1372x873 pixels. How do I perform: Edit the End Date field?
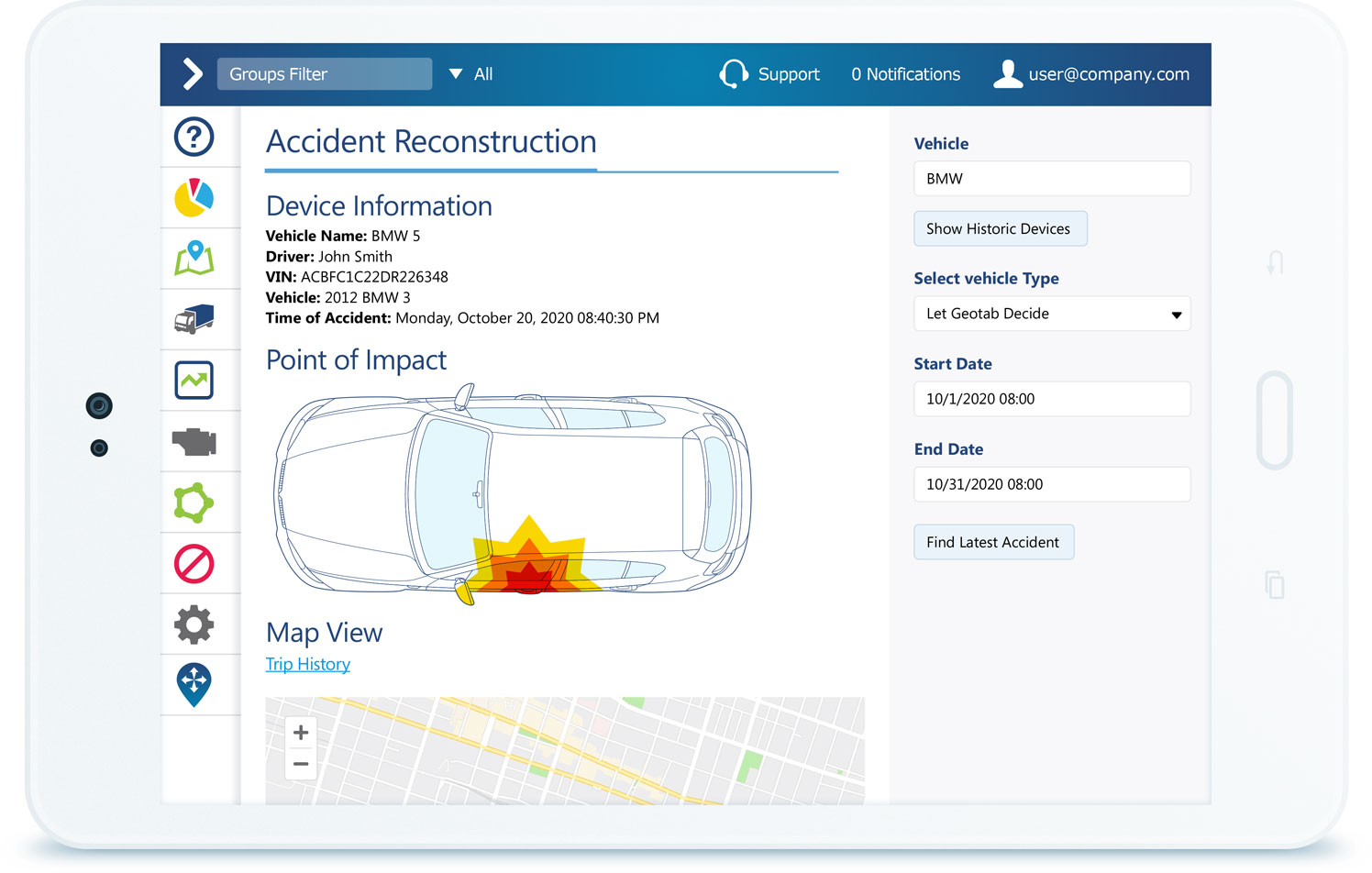(1052, 484)
